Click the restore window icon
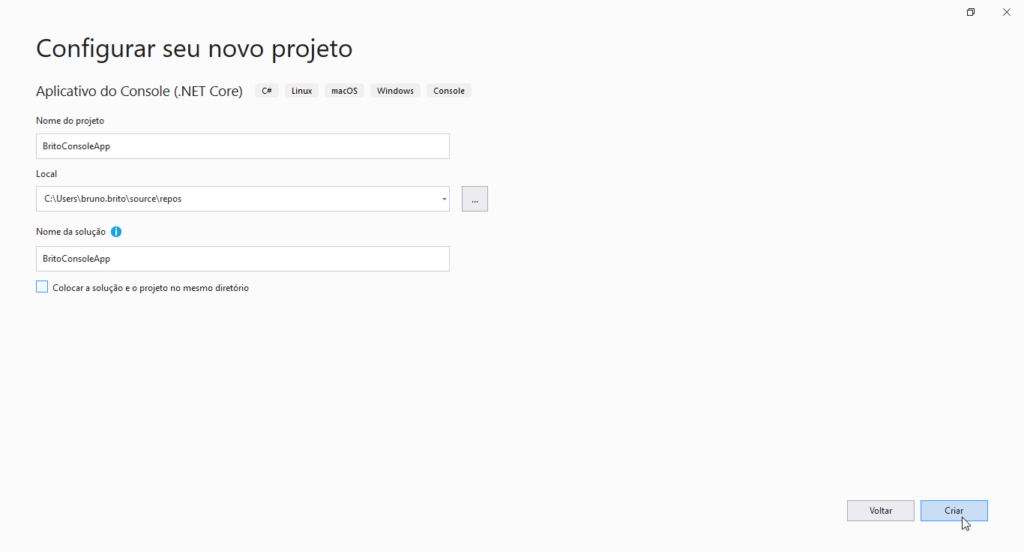1024x552 pixels. click(971, 12)
